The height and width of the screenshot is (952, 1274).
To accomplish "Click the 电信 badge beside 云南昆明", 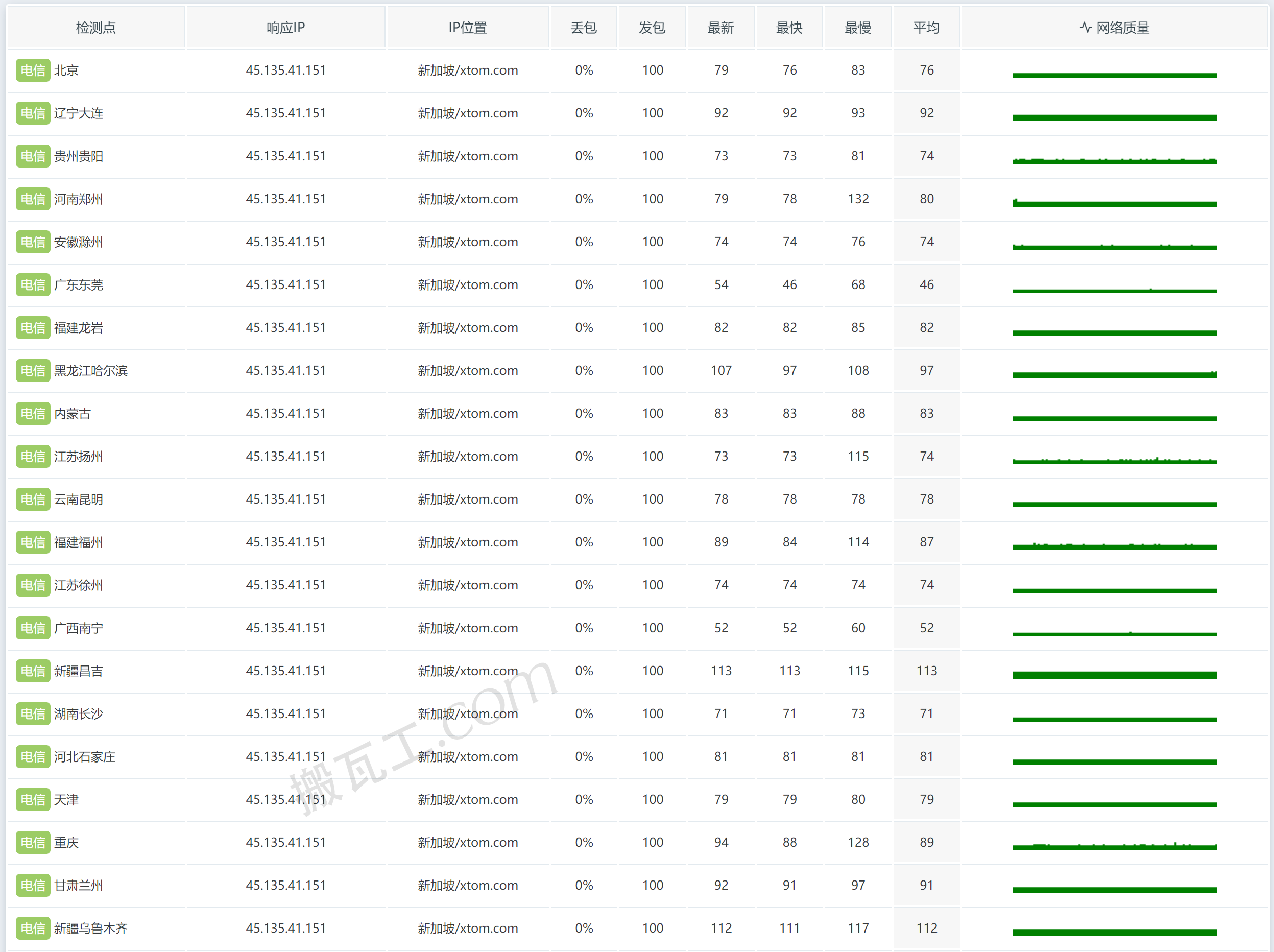I will (33, 499).
